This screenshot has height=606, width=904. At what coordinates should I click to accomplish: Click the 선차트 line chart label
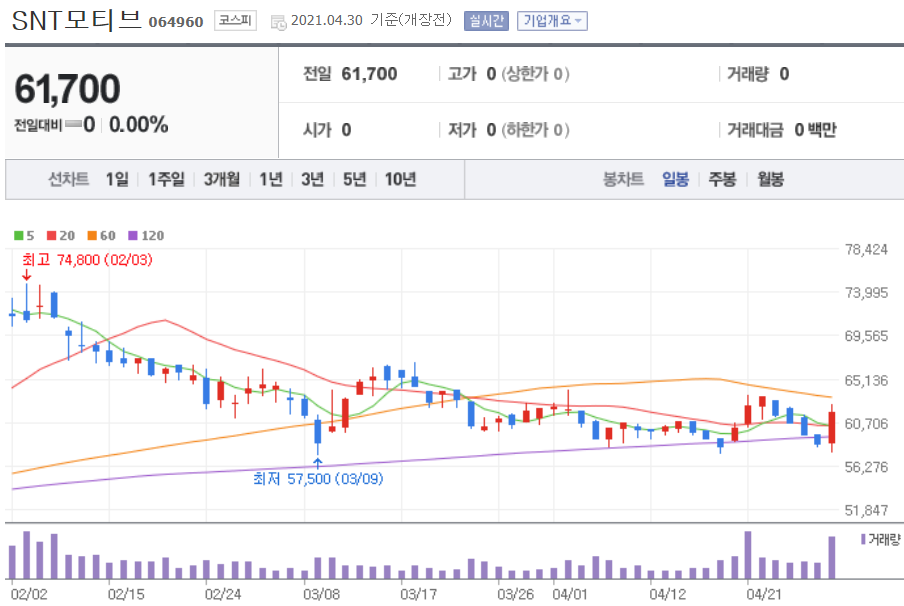(68, 179)
